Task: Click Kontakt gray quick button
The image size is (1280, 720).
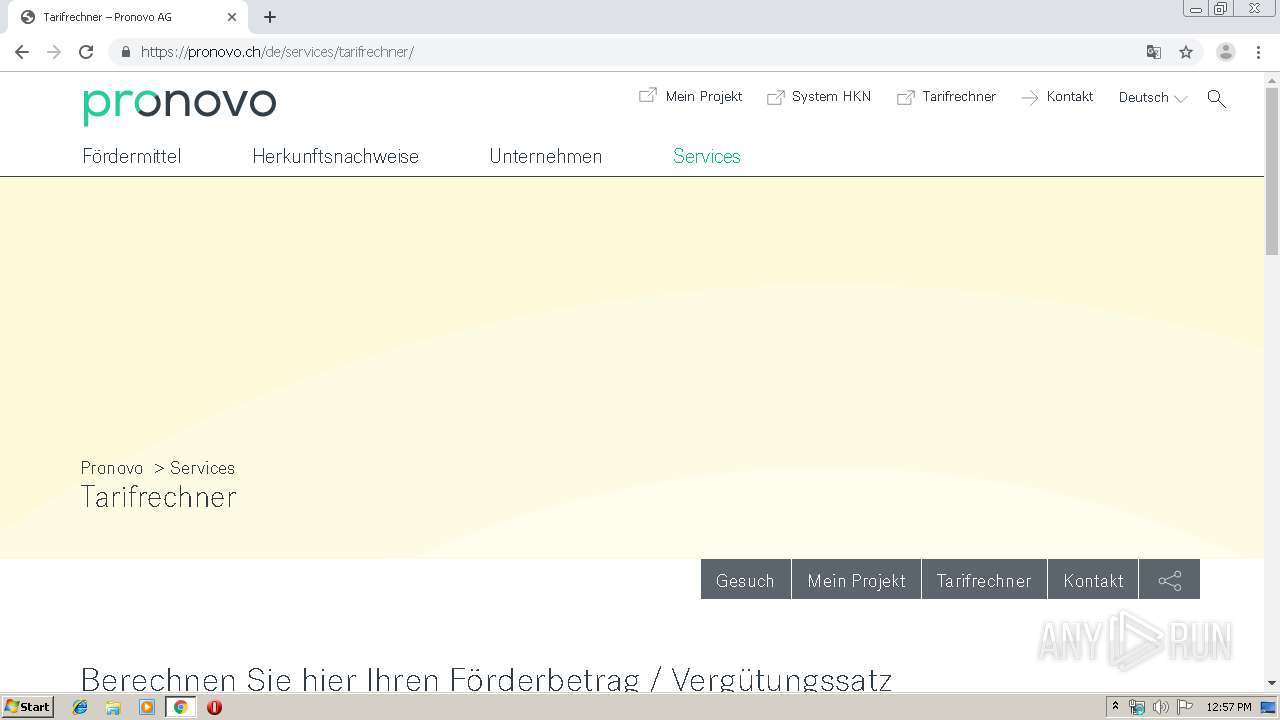Action: coord(1093,580)
